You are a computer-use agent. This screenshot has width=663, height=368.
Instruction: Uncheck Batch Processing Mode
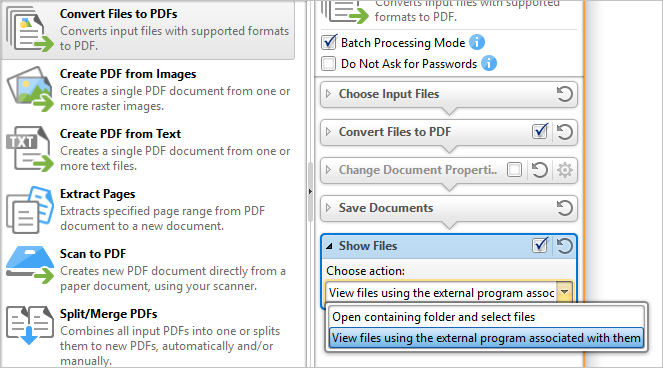coord(329,42)
